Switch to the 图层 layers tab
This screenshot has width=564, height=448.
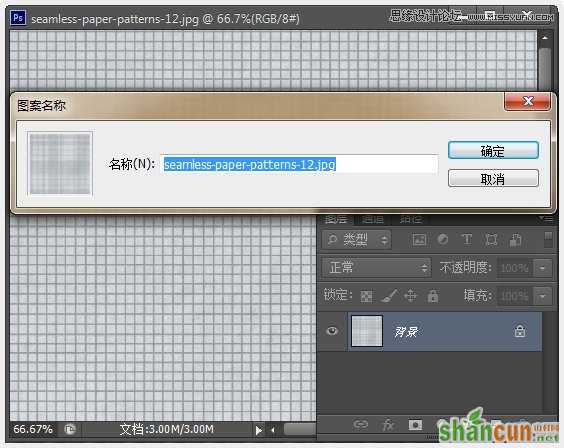336,219
